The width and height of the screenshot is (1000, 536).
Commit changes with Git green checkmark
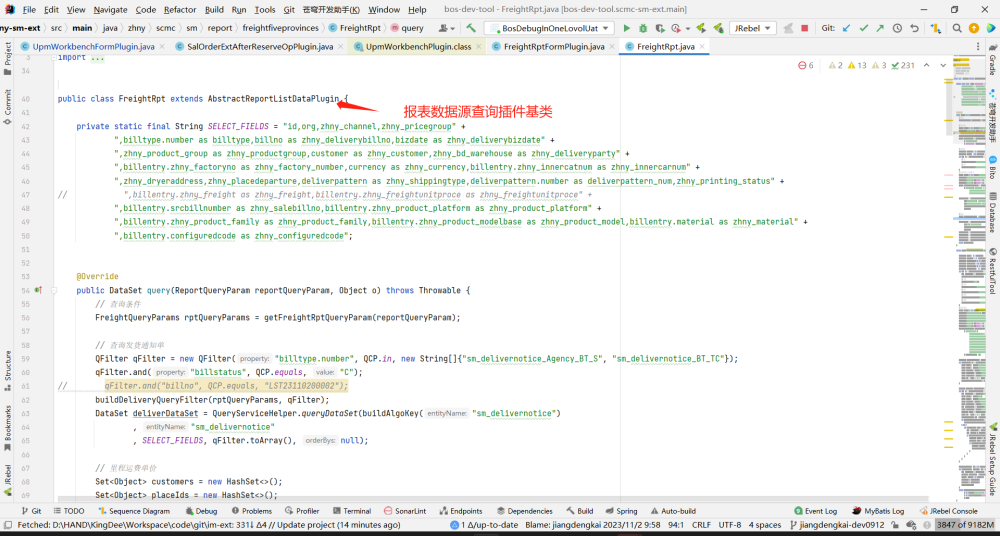[864, 28]
